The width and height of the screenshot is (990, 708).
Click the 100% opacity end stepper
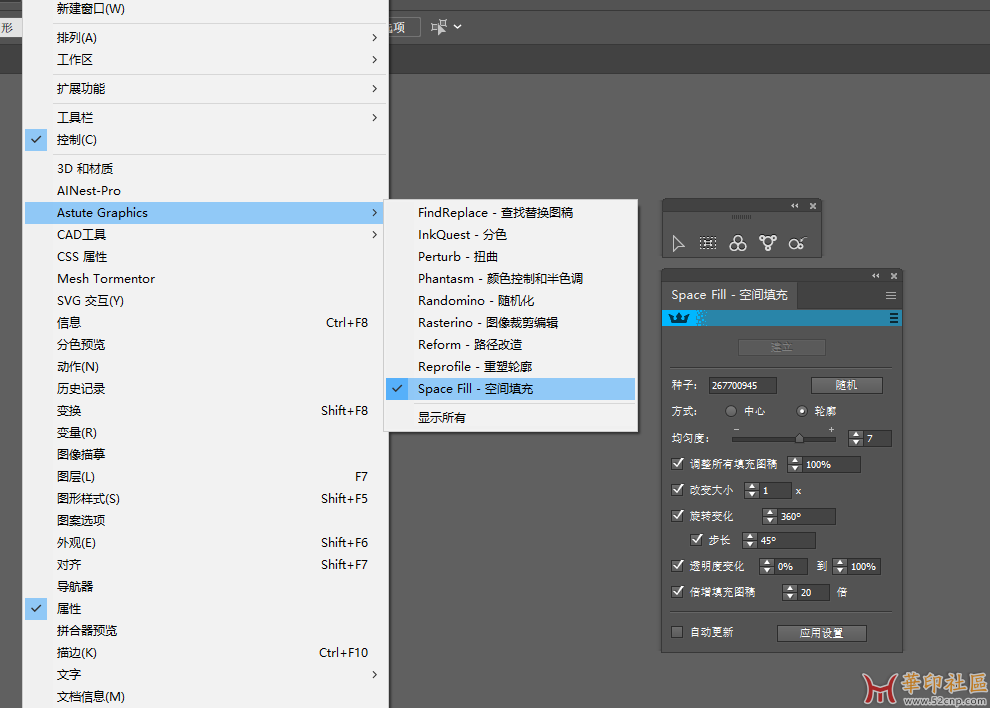click(x=840, y=567)
